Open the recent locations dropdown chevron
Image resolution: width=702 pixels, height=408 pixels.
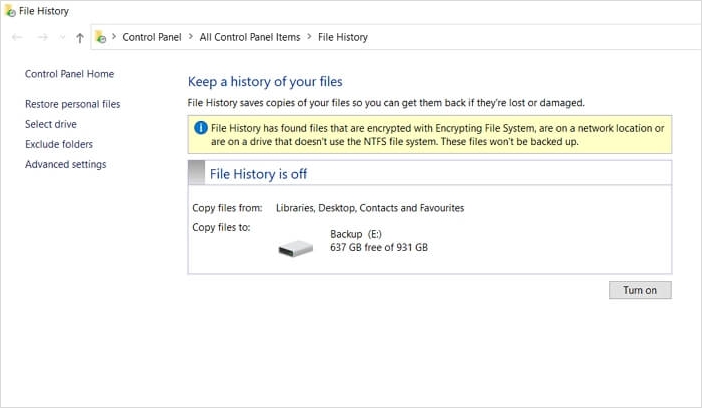[x=62, y=38]
